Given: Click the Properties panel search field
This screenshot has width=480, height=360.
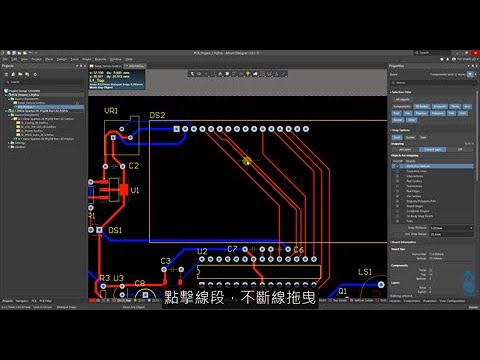Looking at the screenshot, I should coord(434,83).
